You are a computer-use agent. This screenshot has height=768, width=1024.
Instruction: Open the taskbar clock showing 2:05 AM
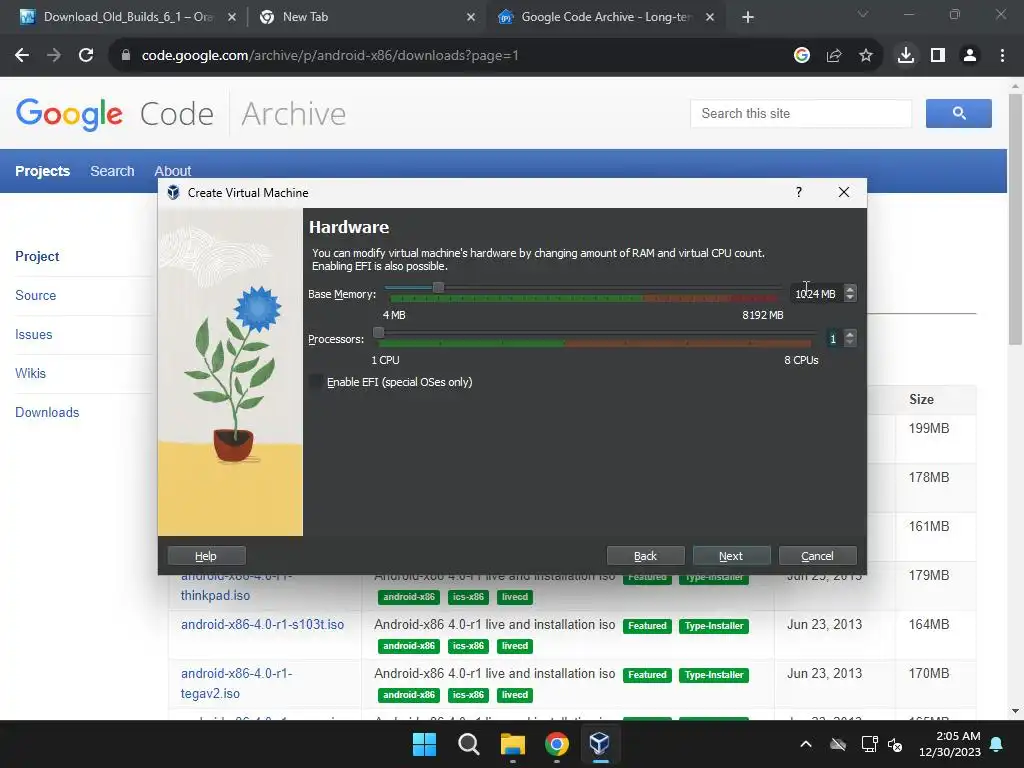tap(950, 744)
